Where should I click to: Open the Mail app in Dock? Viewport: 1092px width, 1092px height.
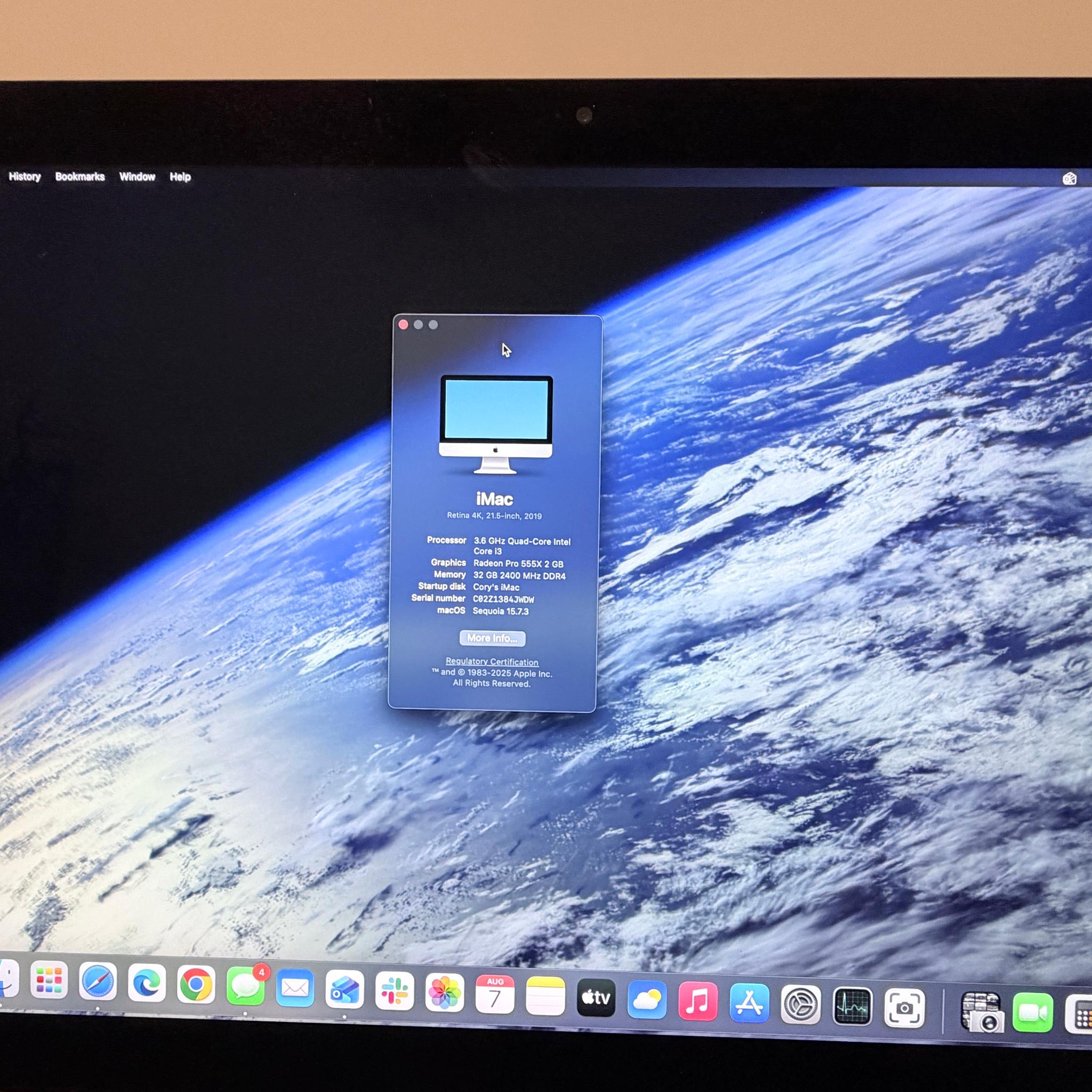(x=295, y=989)
